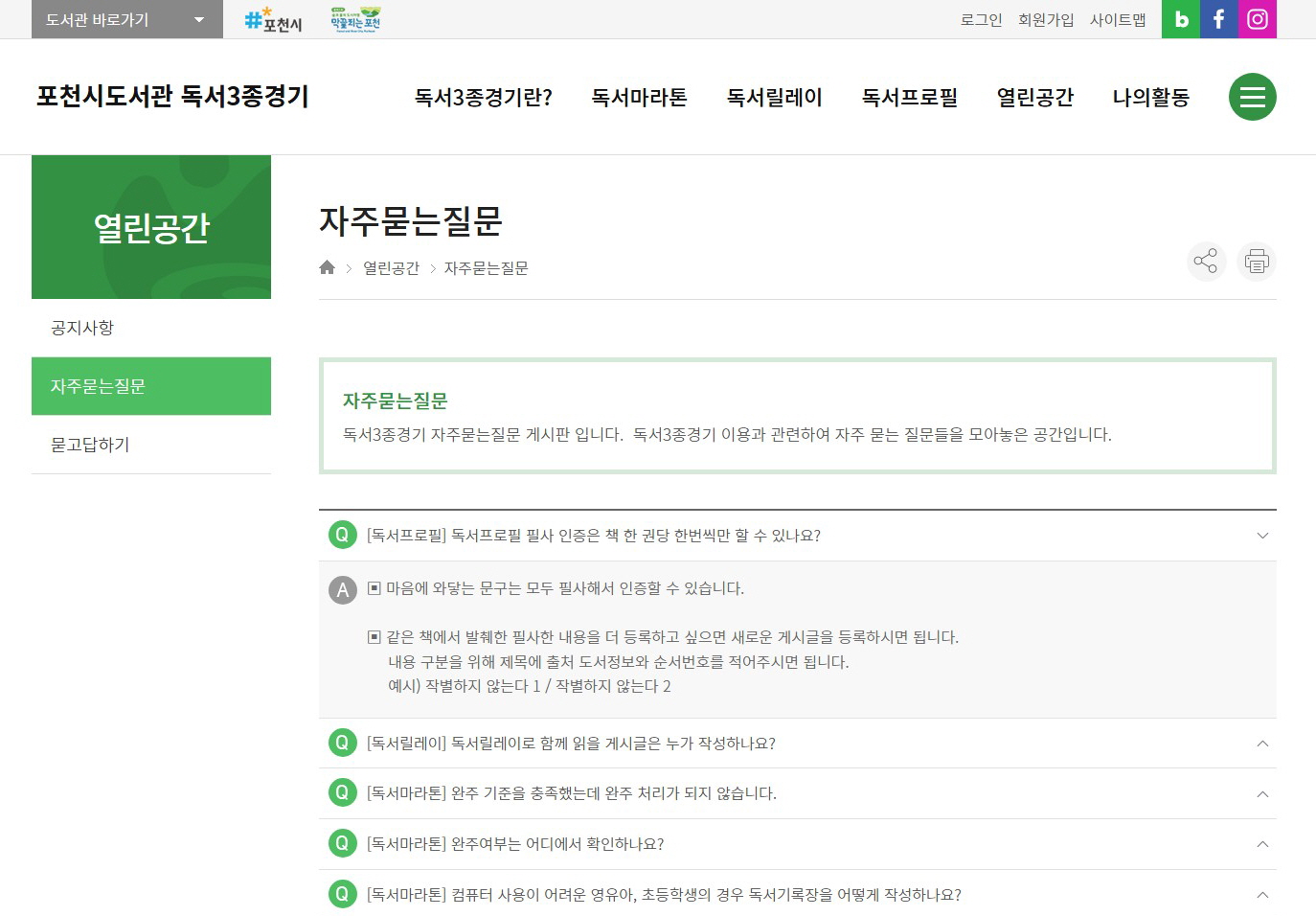Viewport: 1316px width, 916px height.
Task: Open the Instagram icon in the header
Action: pos(1257,19)
